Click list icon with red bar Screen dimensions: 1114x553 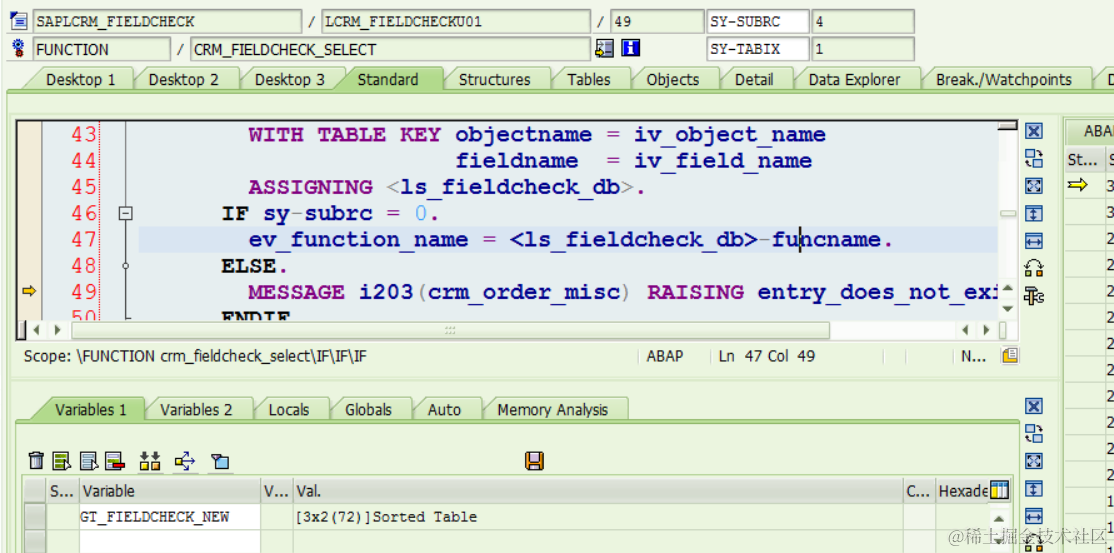[x=115, y=461]
